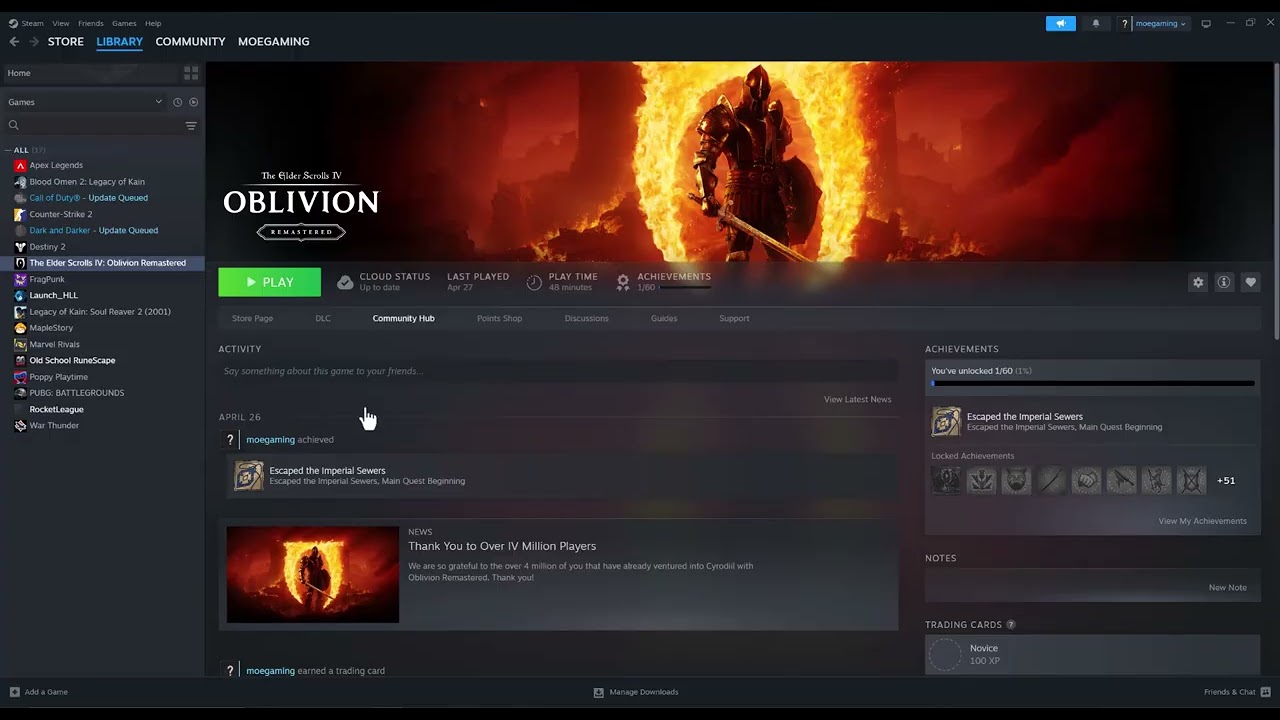
Task: Open Manage Downloads
Action: 636,692
